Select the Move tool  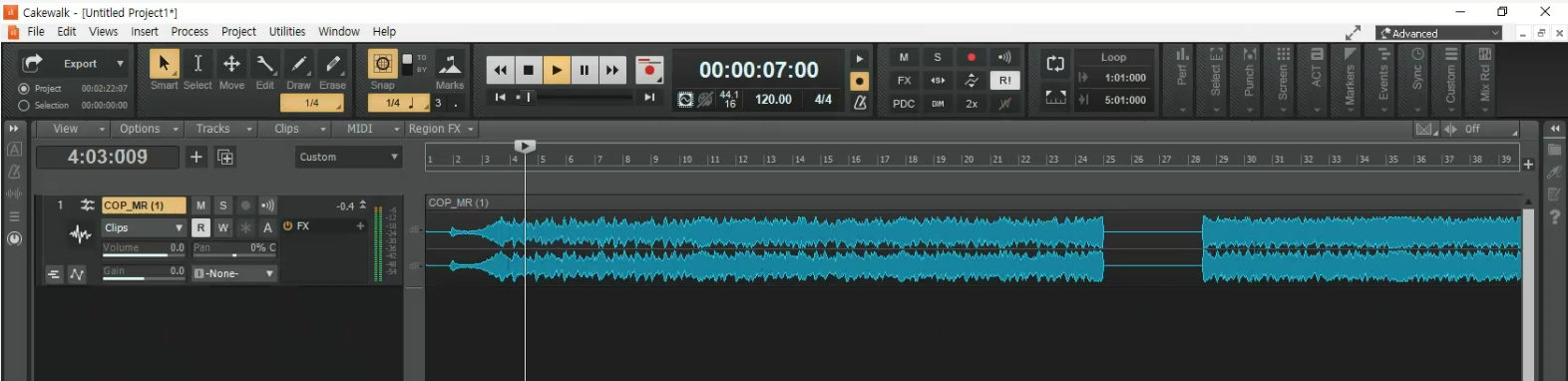[x=231, y=64]
